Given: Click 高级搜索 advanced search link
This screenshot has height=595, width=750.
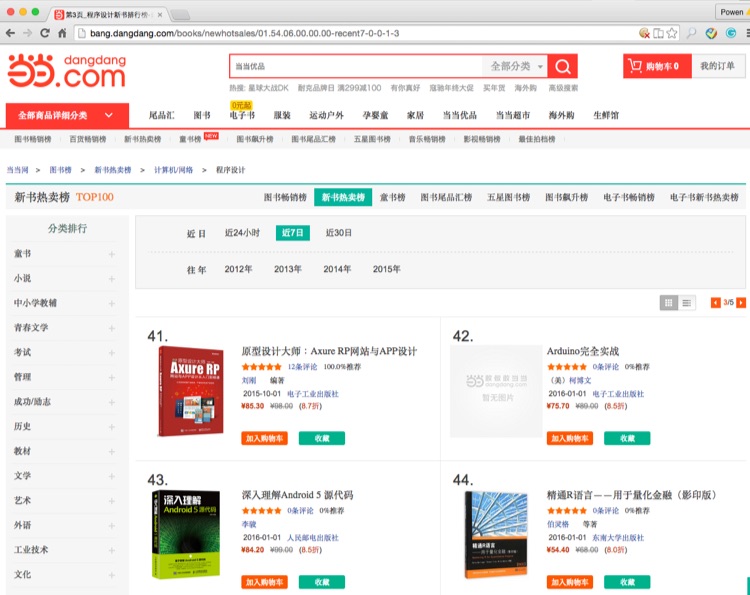Looking at the screenshot, I should point(563,88).
